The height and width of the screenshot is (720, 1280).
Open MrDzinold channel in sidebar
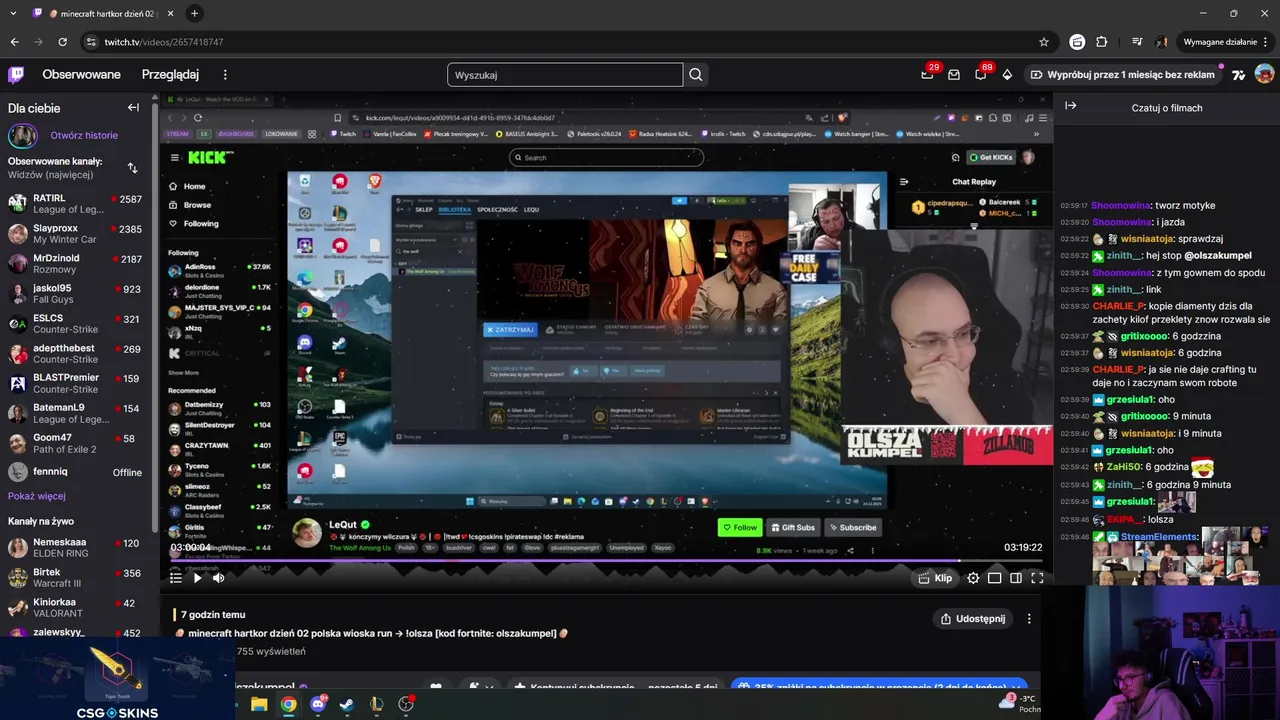pos(75,264)
